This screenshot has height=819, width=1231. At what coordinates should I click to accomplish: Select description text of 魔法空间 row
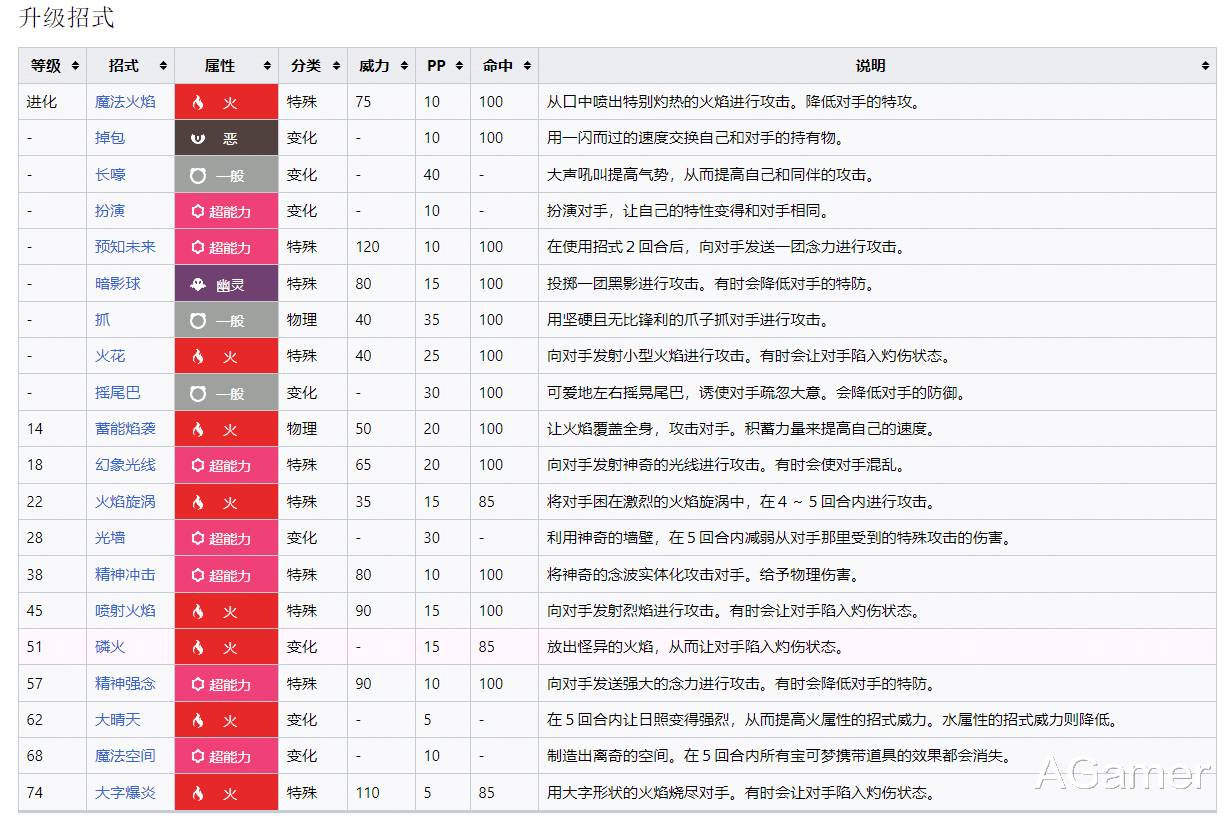click(778, 756)
